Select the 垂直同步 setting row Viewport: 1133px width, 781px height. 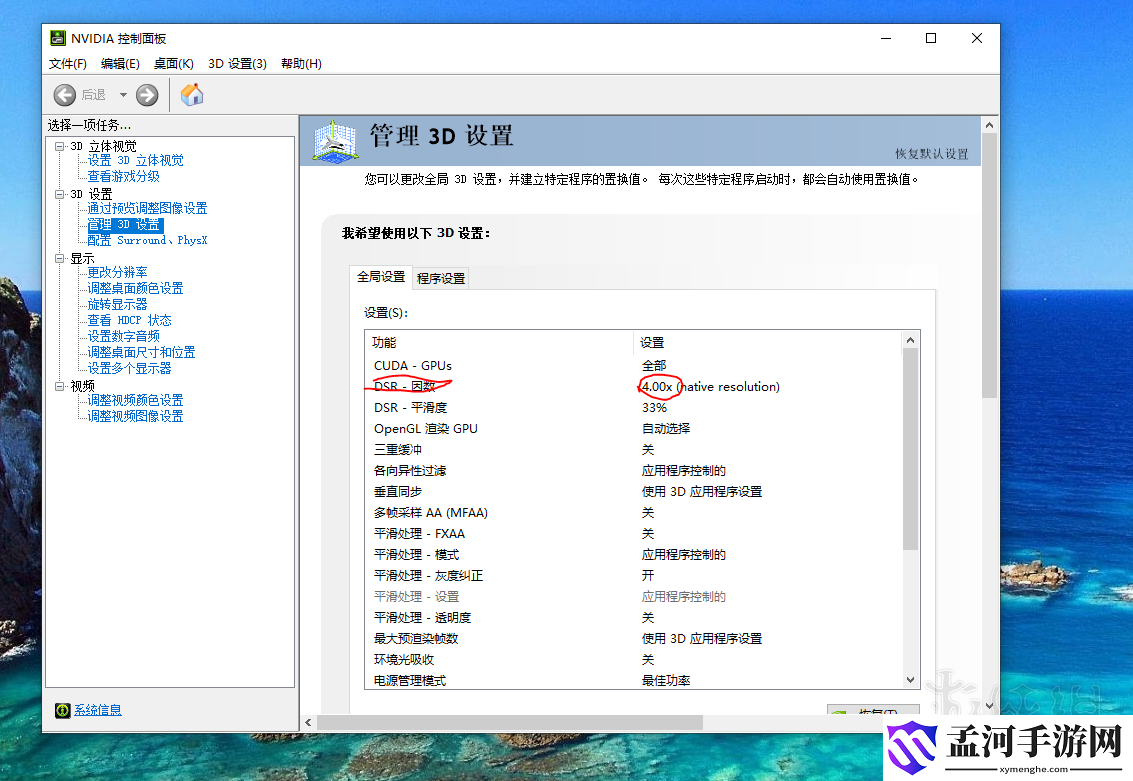coord(634,491)
